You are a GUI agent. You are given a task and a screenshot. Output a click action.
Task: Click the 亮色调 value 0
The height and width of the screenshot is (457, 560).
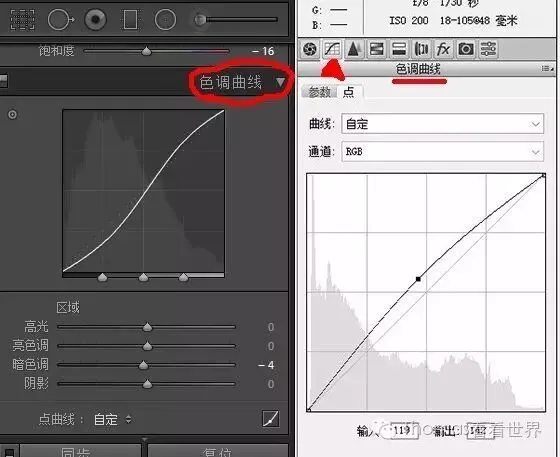click(271, 346)
